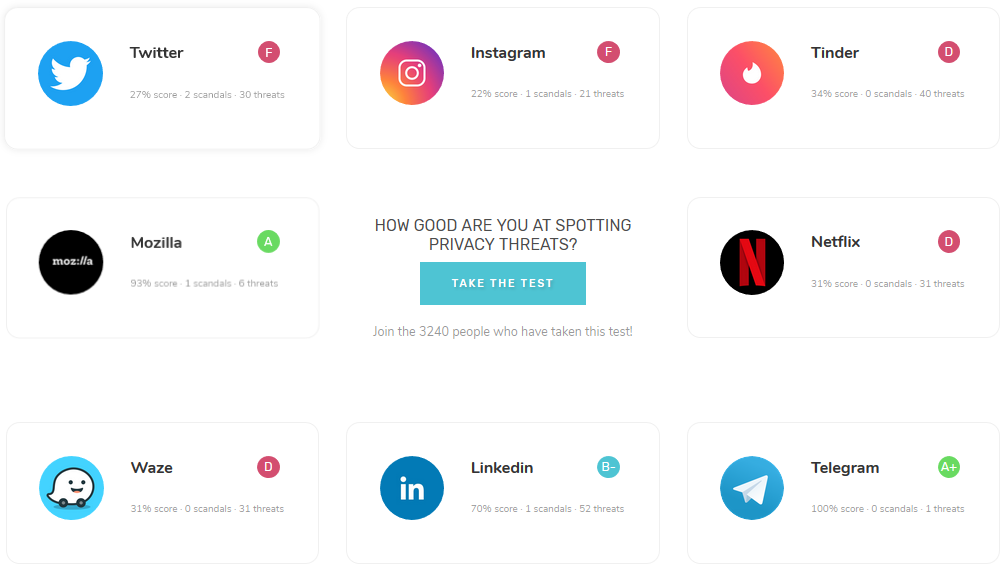1004x564 pixels.
Task: Open the Twitter title link
Action: point(157,53)
